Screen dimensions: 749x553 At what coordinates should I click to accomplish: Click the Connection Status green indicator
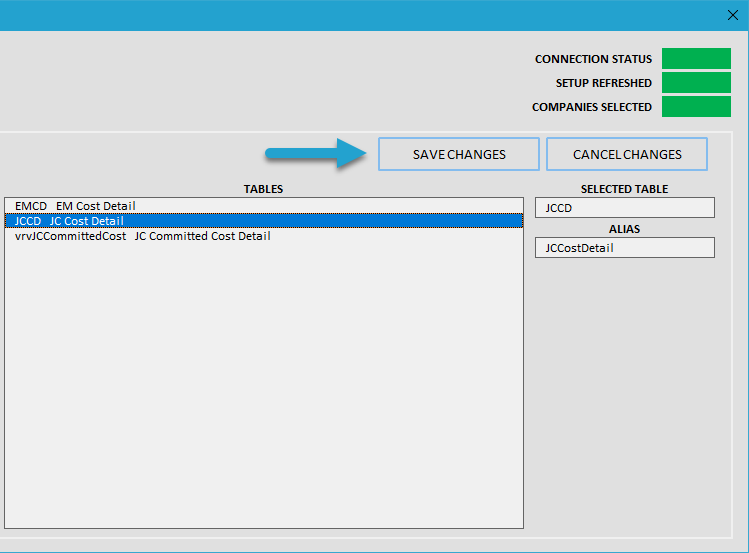[x=696, y=59]
